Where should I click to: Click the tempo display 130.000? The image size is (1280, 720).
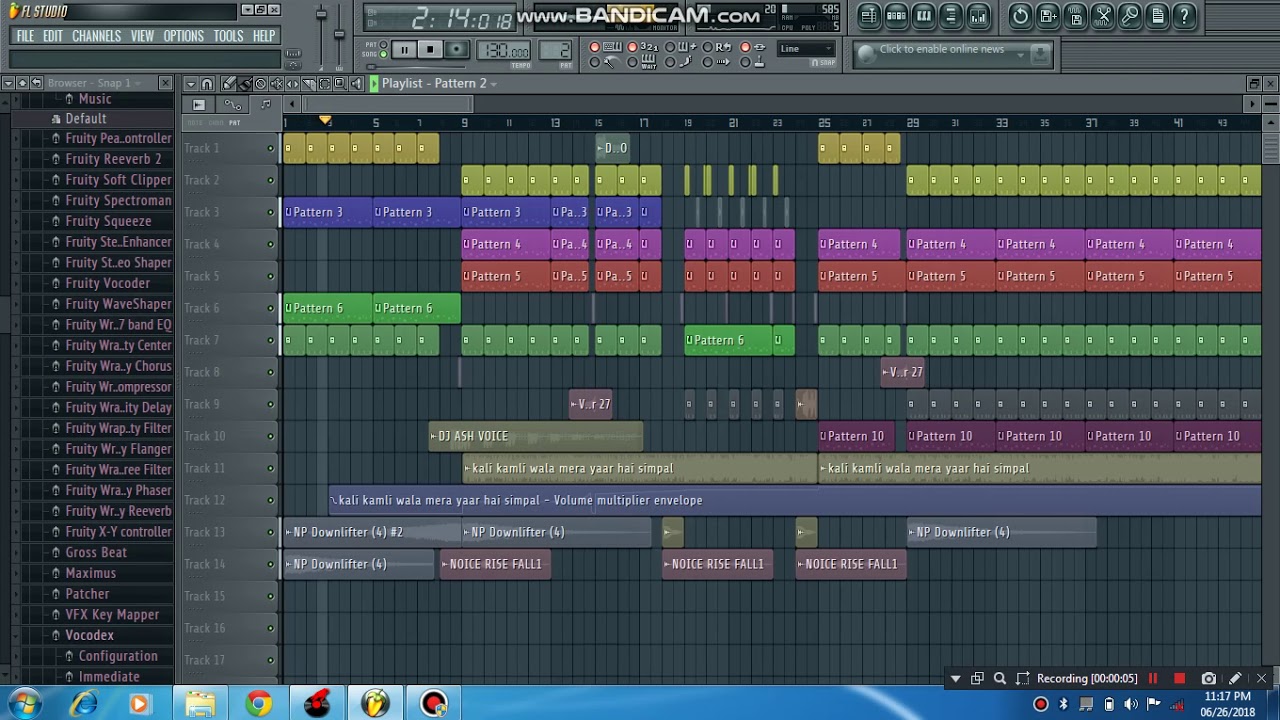coord(506,51)
